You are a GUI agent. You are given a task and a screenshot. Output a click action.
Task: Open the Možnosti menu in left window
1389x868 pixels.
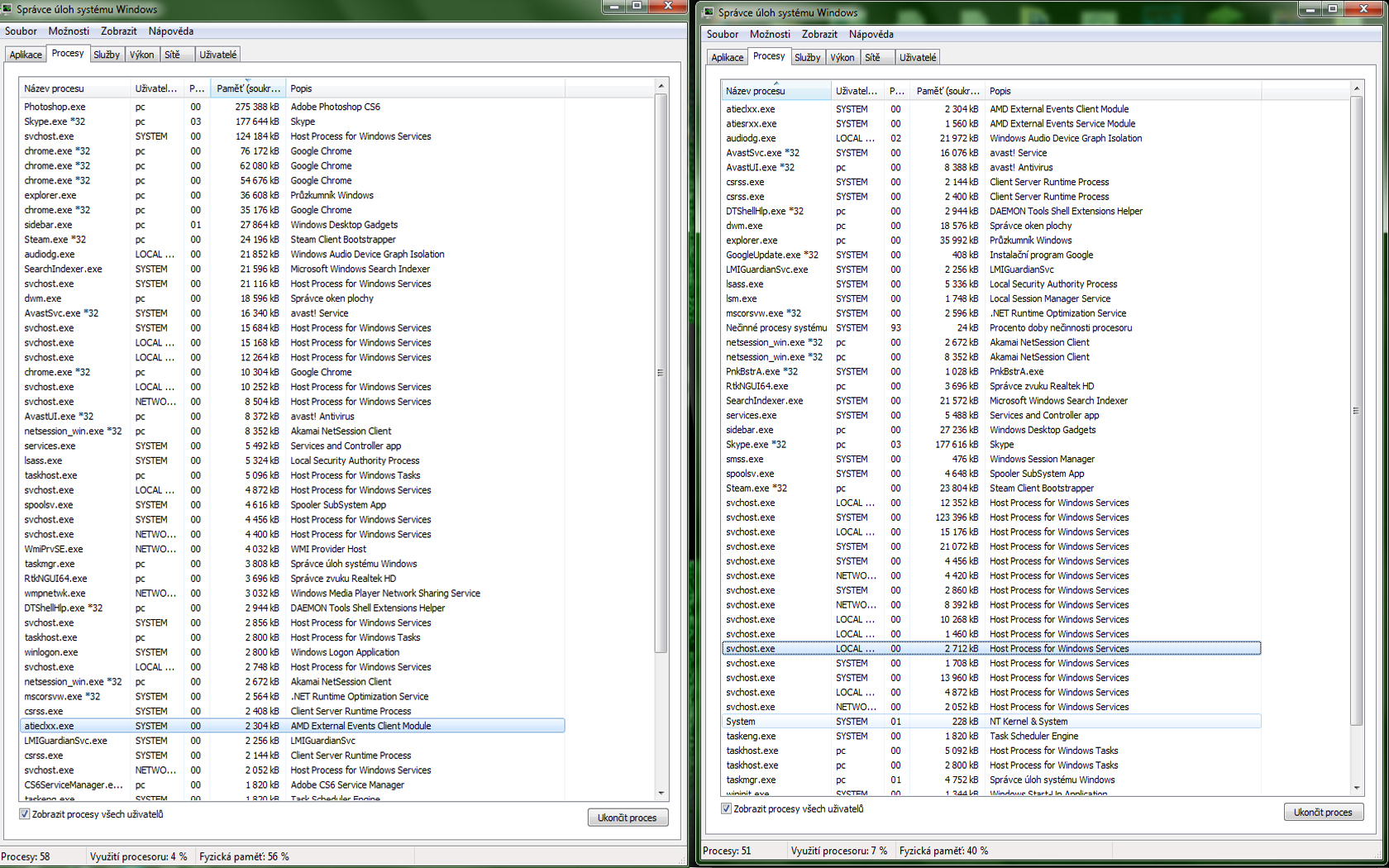[69, 31]
